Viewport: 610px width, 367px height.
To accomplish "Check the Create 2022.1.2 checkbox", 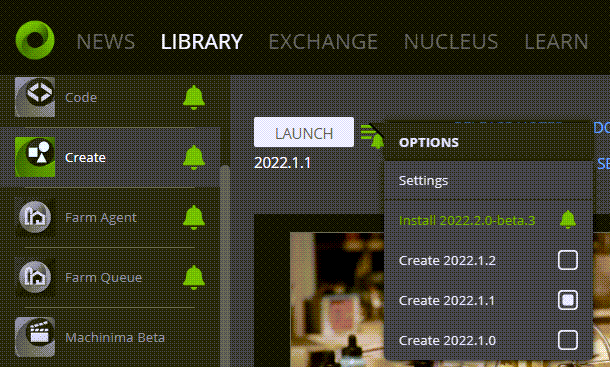I will [x=568, y=260].
